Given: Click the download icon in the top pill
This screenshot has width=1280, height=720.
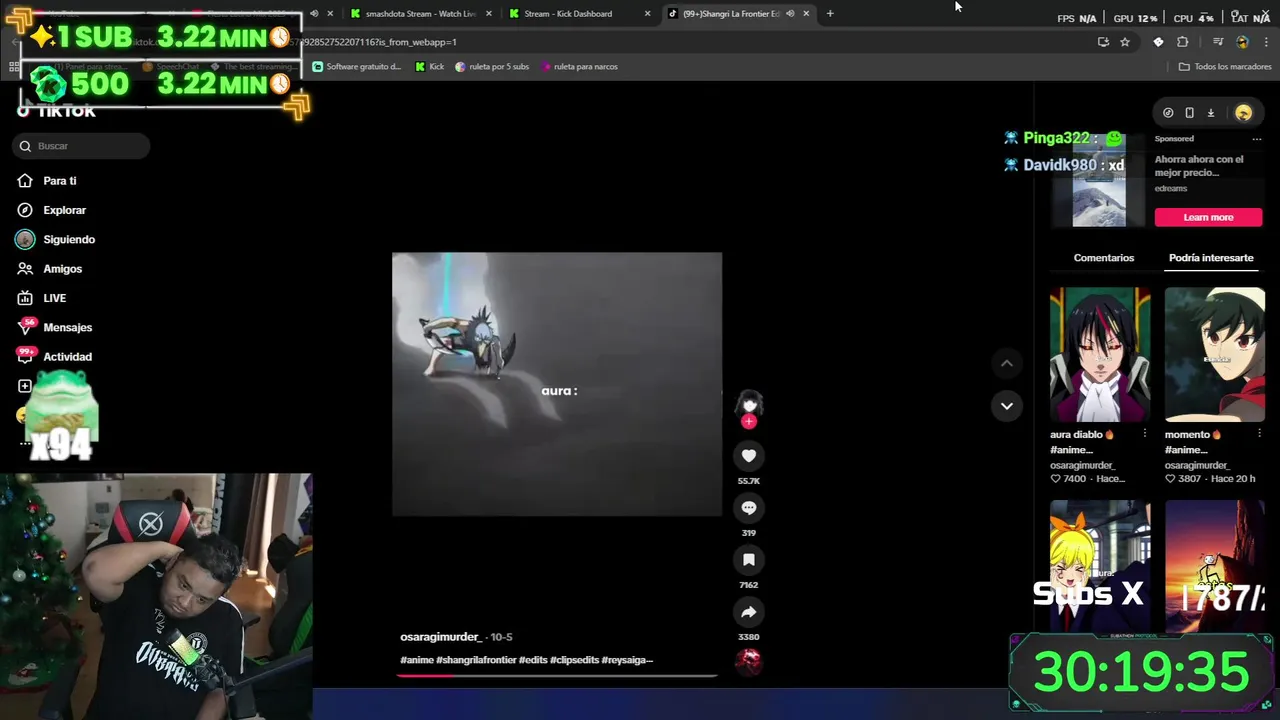Looking at the screenshot, I should 1210,113.
